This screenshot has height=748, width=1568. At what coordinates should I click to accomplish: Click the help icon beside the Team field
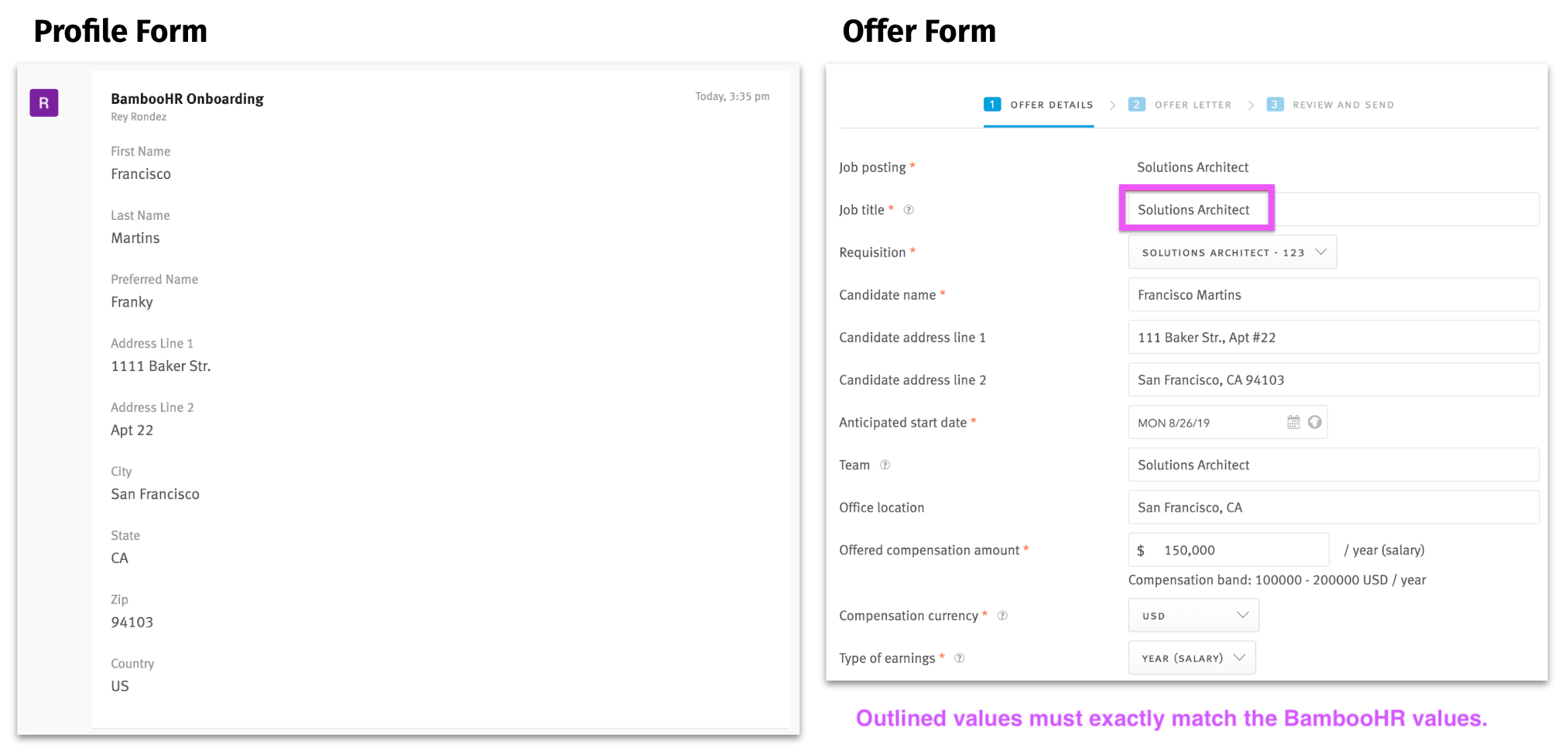pos(885,465)
